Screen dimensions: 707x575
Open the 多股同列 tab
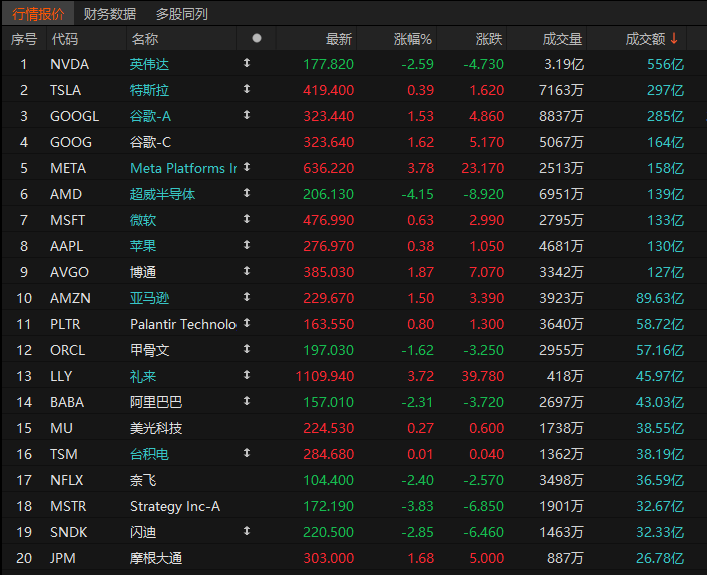coord(182,14)
